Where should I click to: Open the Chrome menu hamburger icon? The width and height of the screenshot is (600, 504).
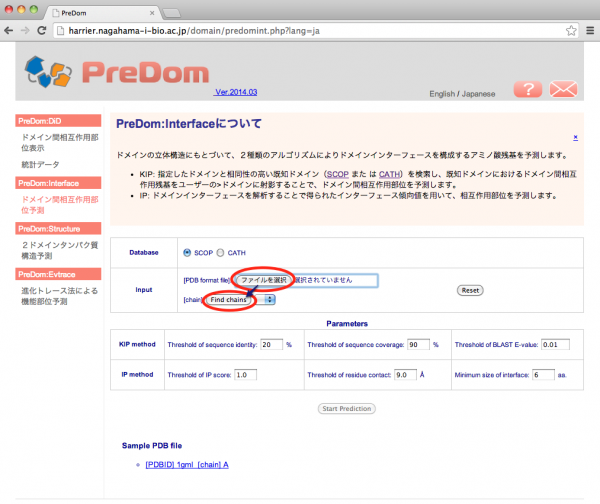pos(586,31)
